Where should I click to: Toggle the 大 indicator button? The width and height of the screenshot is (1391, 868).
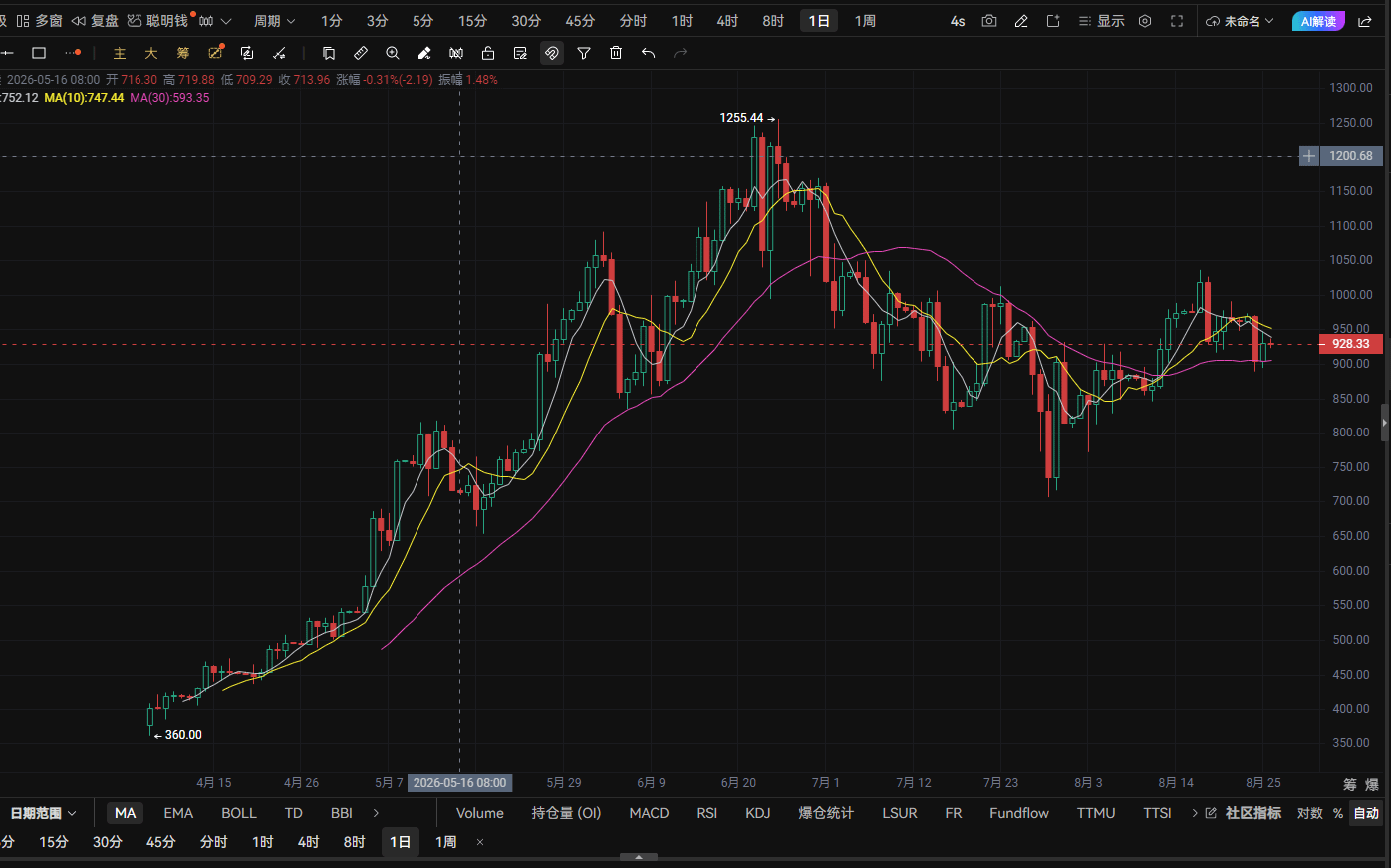click(x=151, y=53)
